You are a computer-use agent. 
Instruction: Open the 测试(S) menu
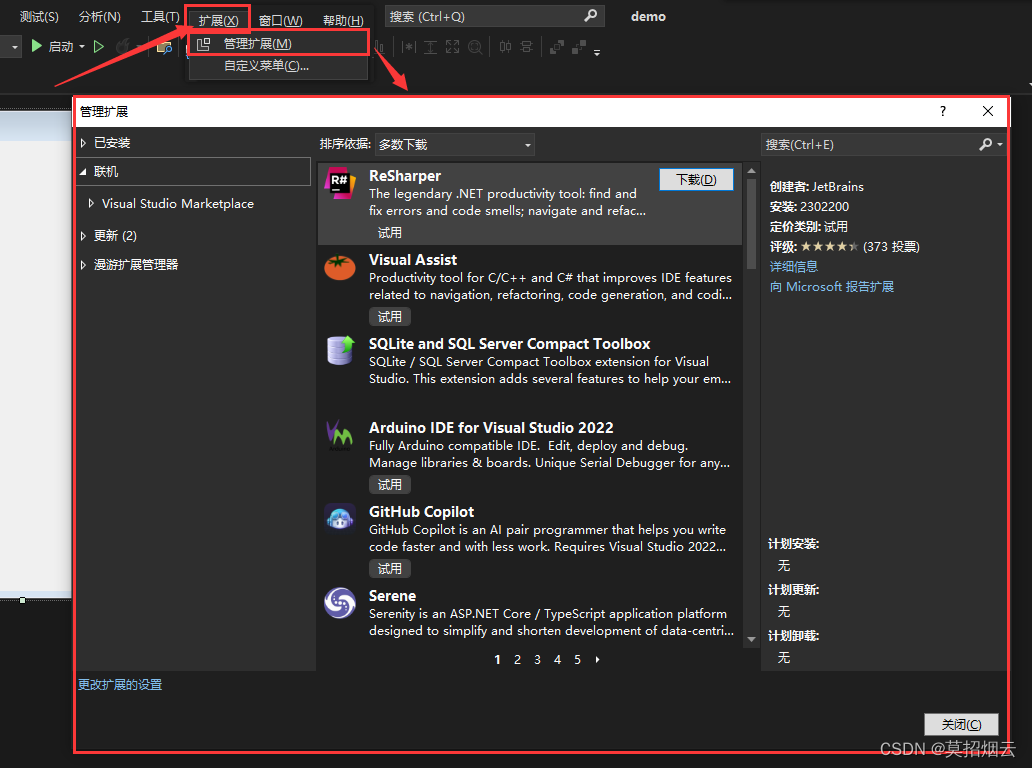(39, 17)
